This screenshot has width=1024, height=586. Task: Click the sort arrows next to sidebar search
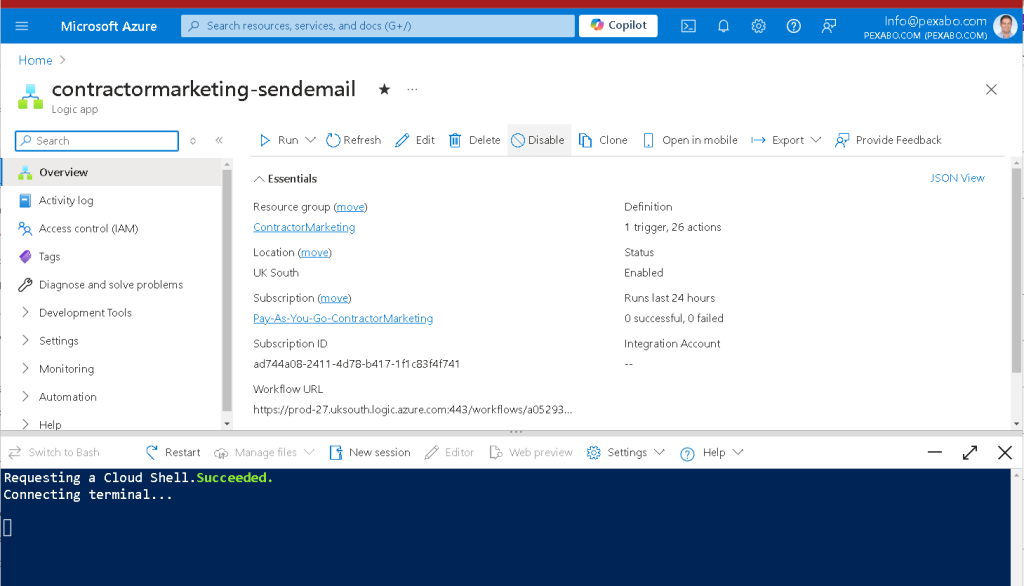pos(193,140)
